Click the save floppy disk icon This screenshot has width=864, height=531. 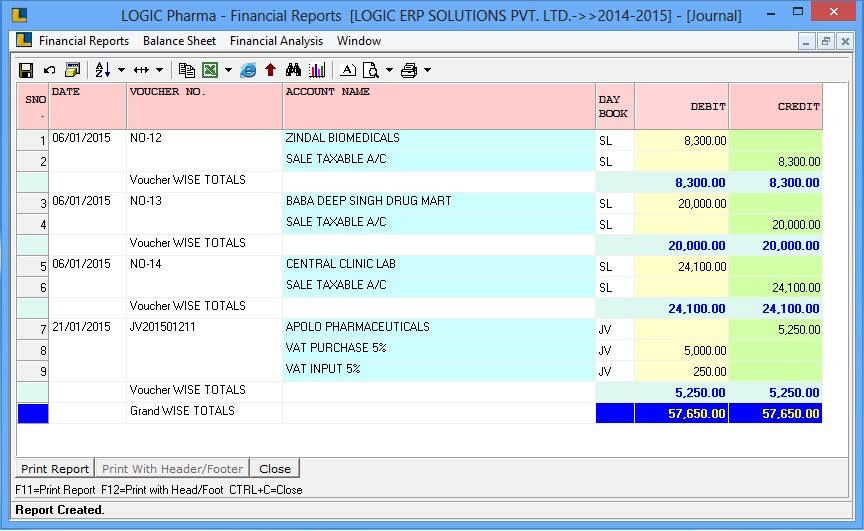click(26, 70)
